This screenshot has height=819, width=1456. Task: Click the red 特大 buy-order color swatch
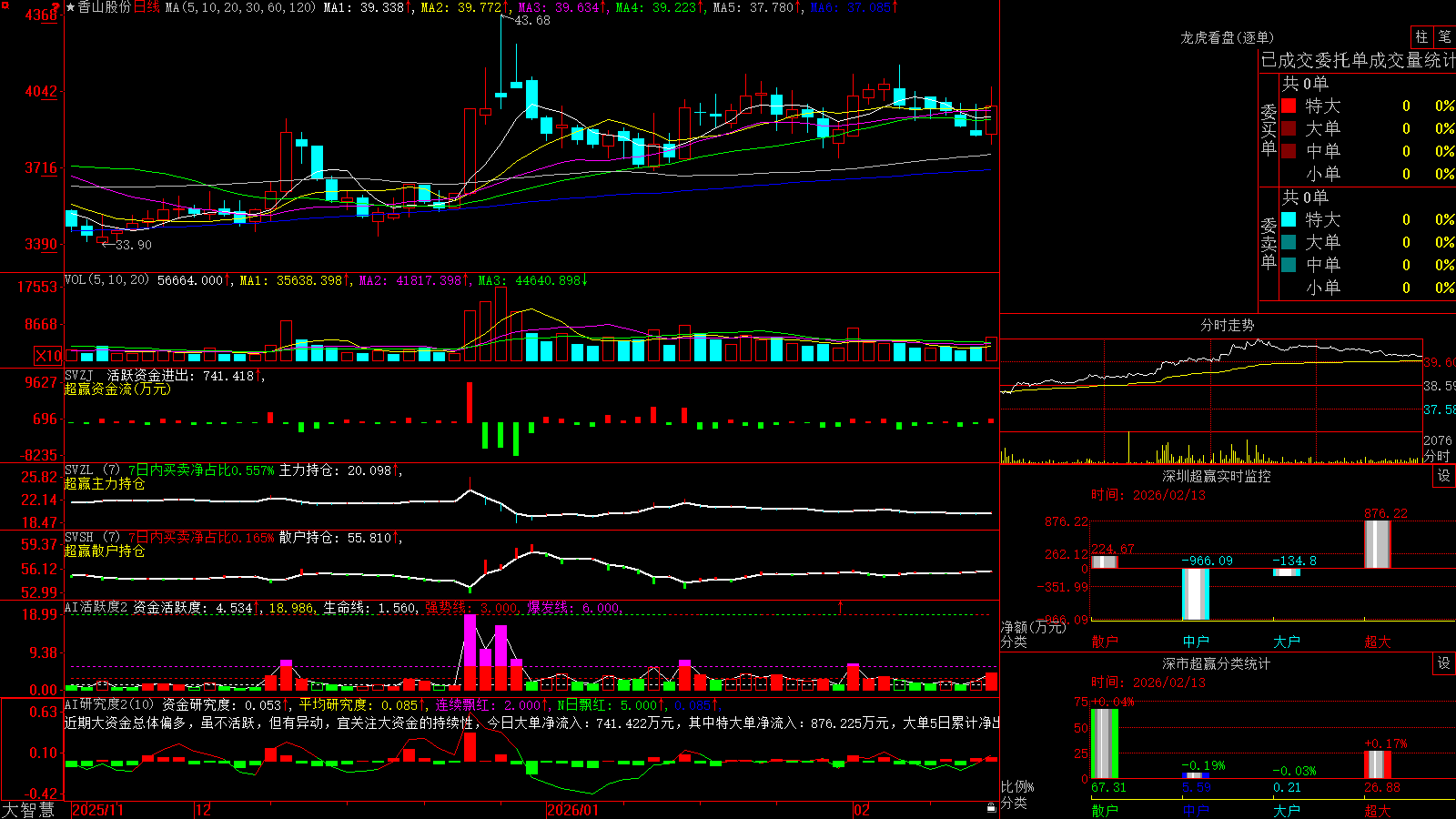click(x=1289, y=106)
